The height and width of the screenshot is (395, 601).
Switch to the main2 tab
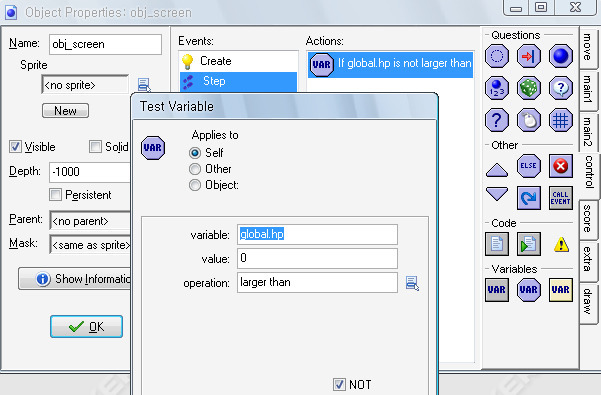pos(588,132)
